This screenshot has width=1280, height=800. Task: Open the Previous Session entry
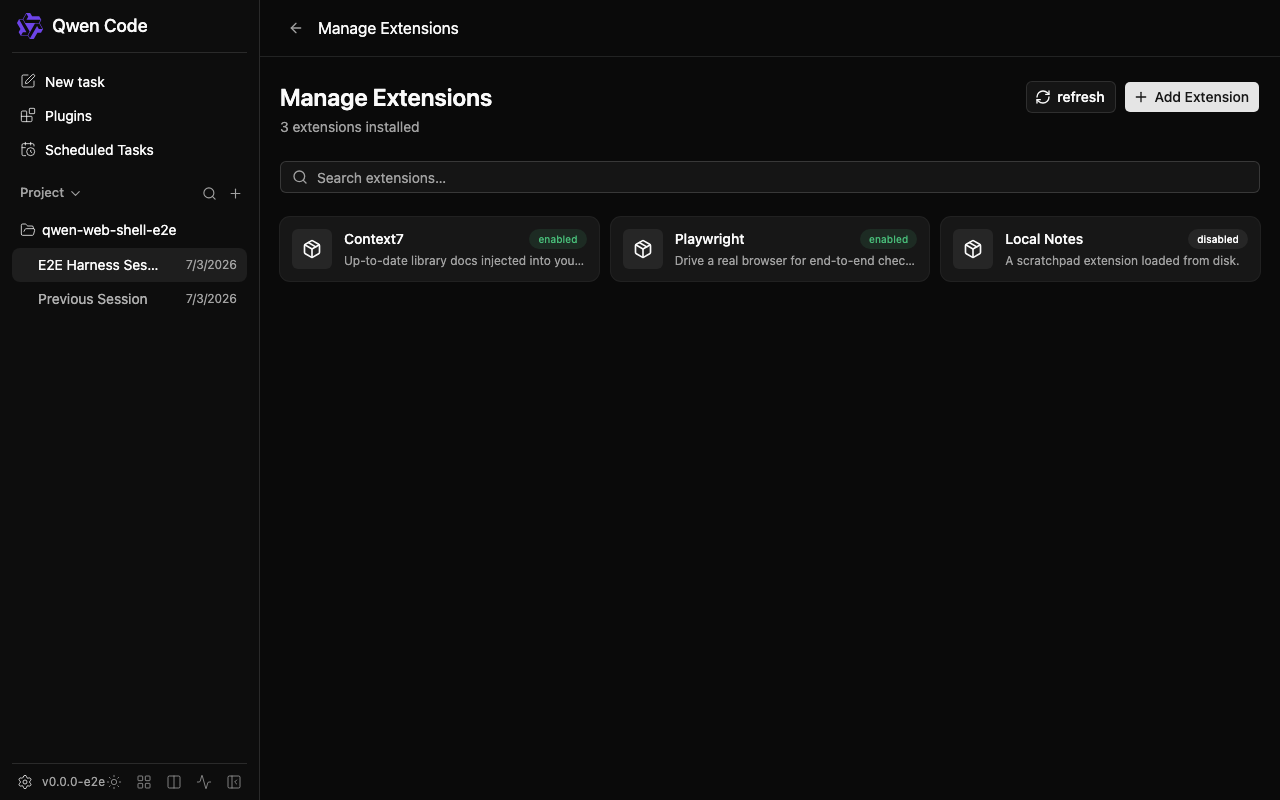coord(129,299)
